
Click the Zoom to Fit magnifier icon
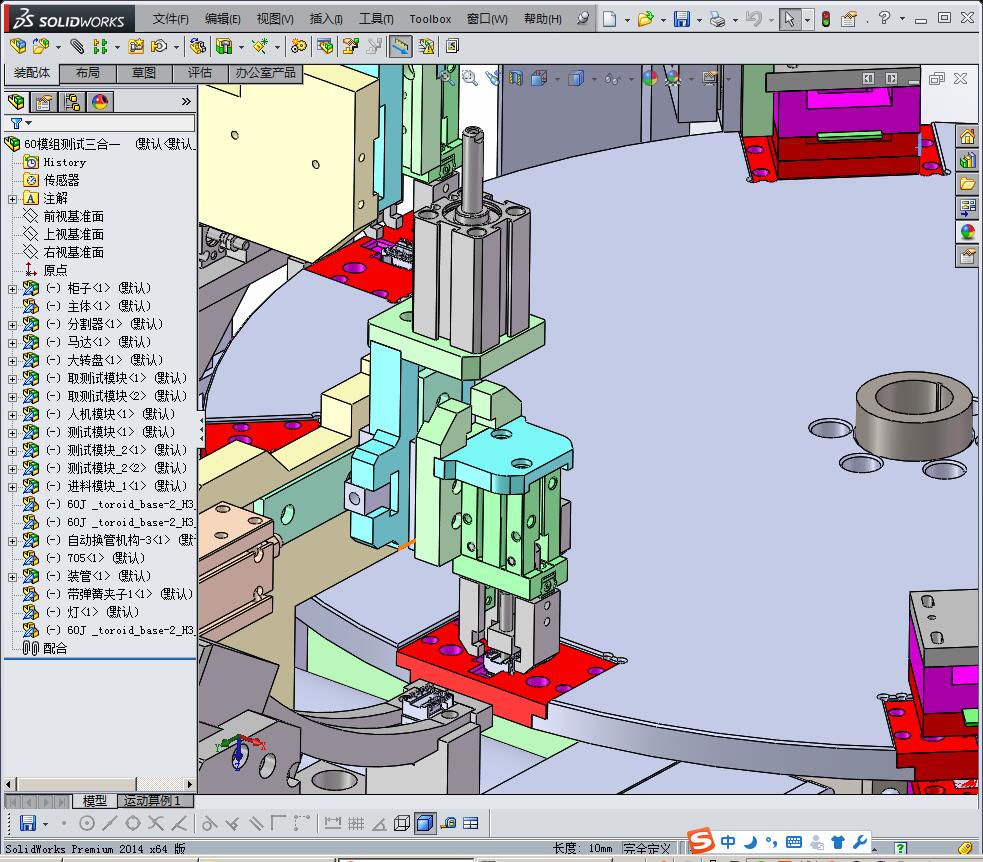[447, 77]
